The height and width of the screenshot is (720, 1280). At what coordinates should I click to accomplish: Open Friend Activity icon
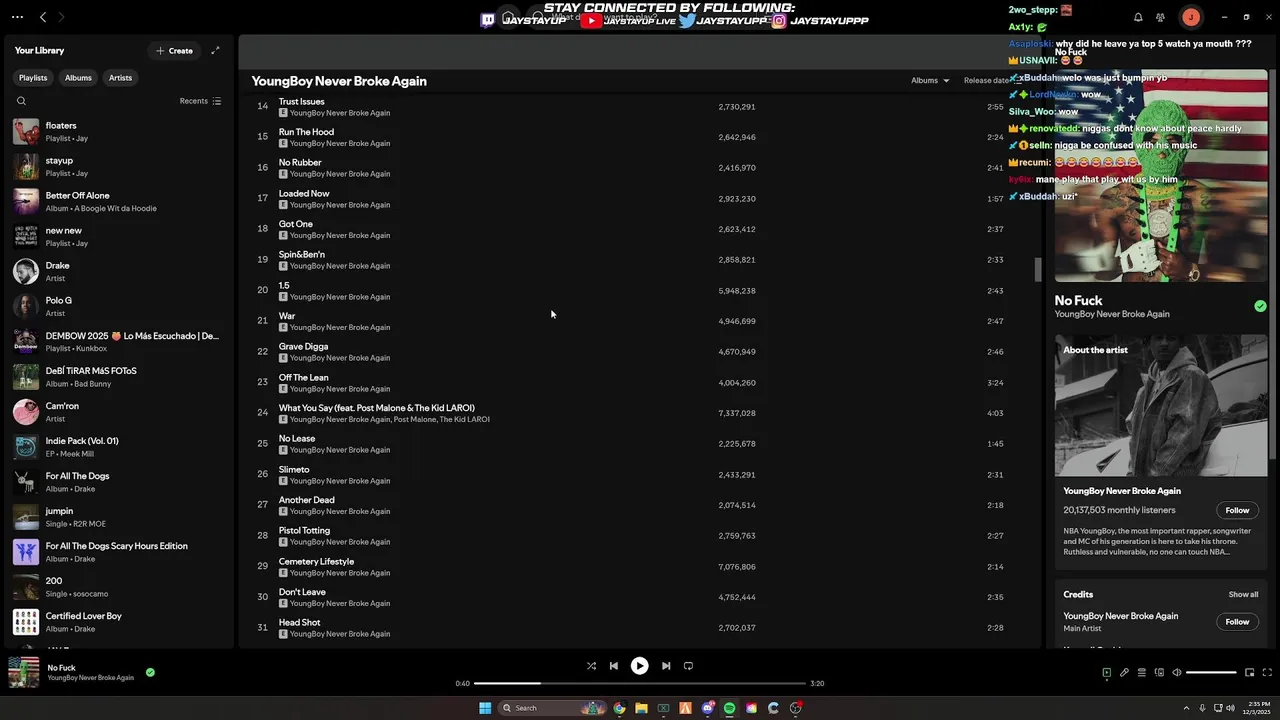pyautogui.click(x=1160, y=17)
